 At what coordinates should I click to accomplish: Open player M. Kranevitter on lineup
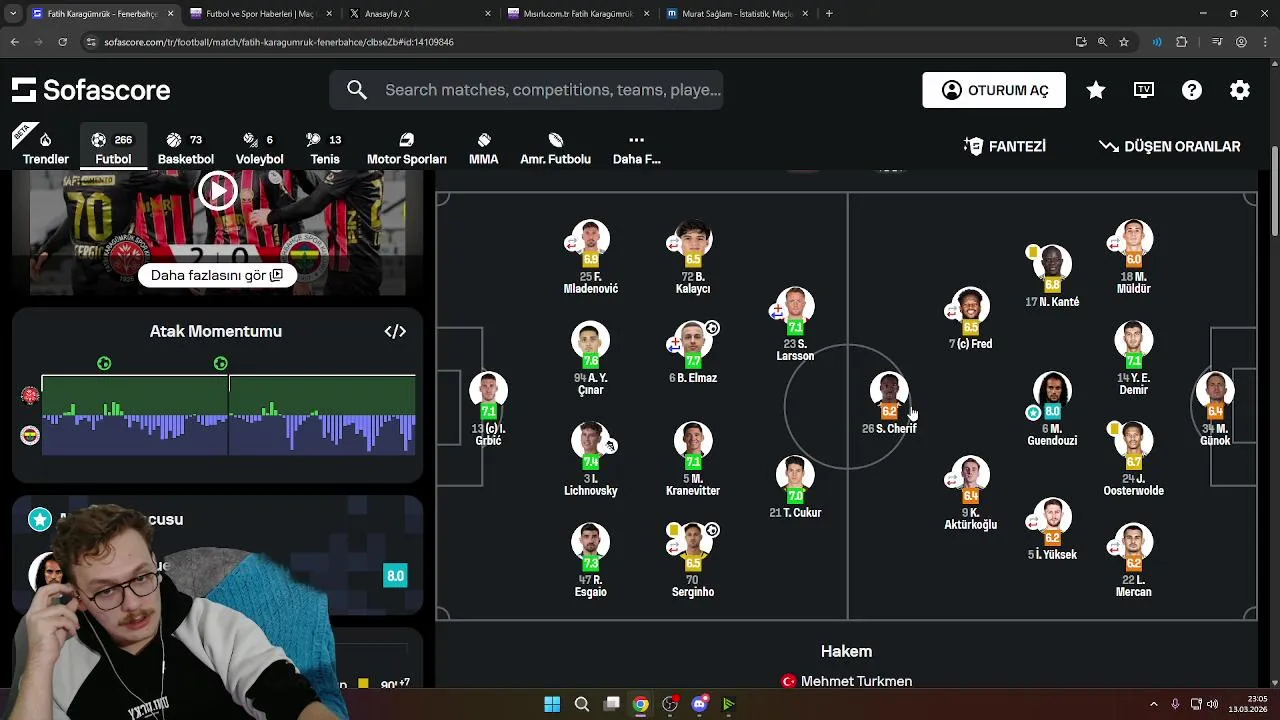(x=693, y=460)
